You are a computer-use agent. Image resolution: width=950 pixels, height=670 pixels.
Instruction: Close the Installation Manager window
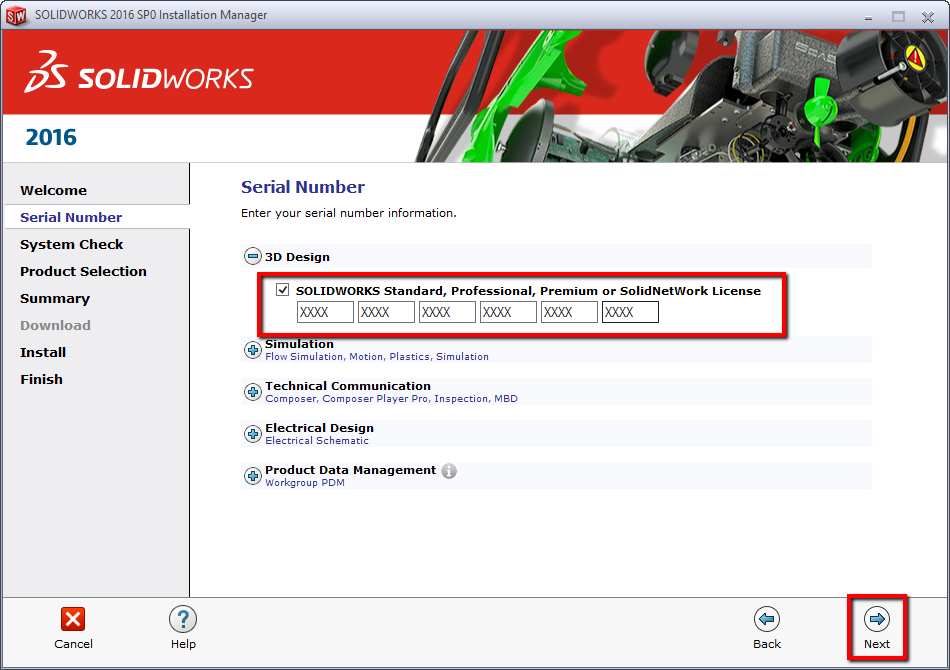pyautogui.click(x=928, y=17)
